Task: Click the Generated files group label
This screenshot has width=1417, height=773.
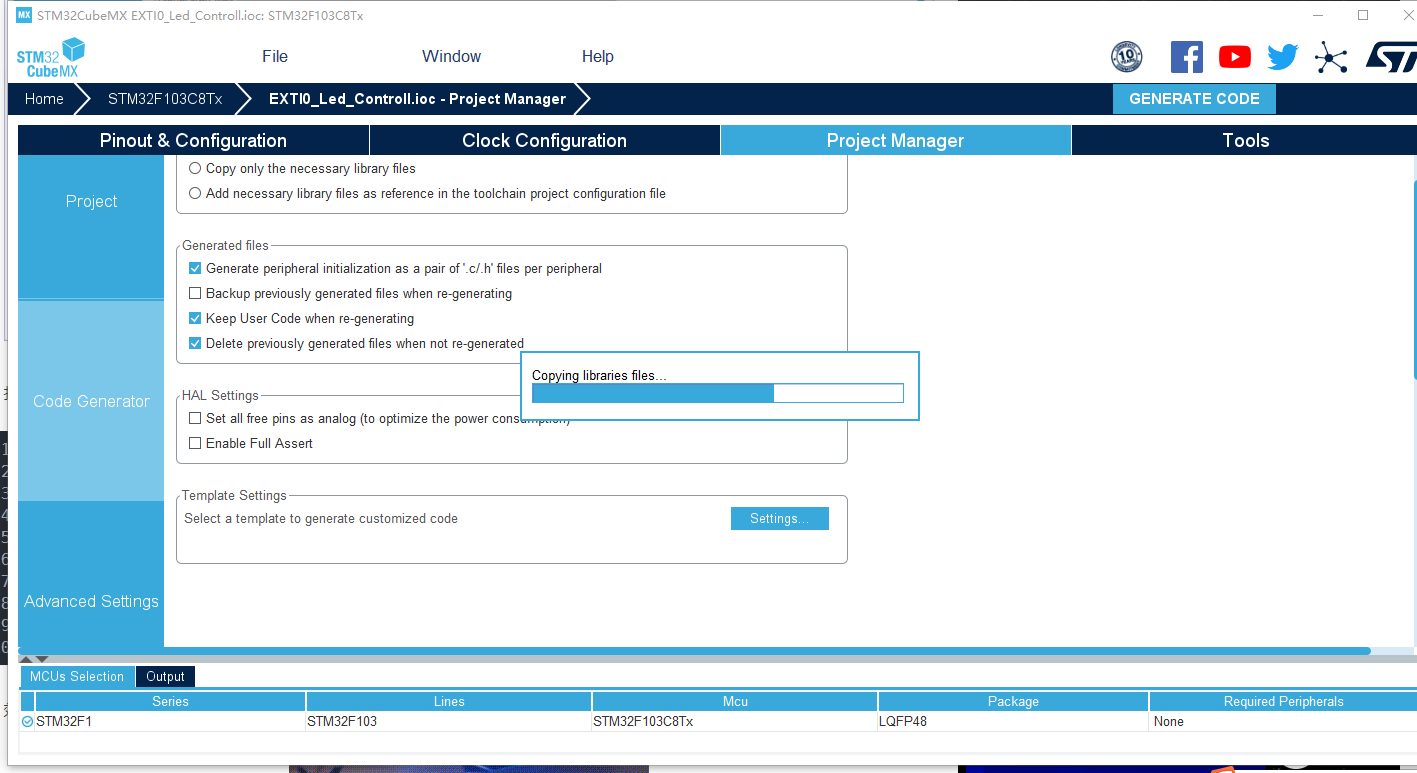Action: [225, 245]
